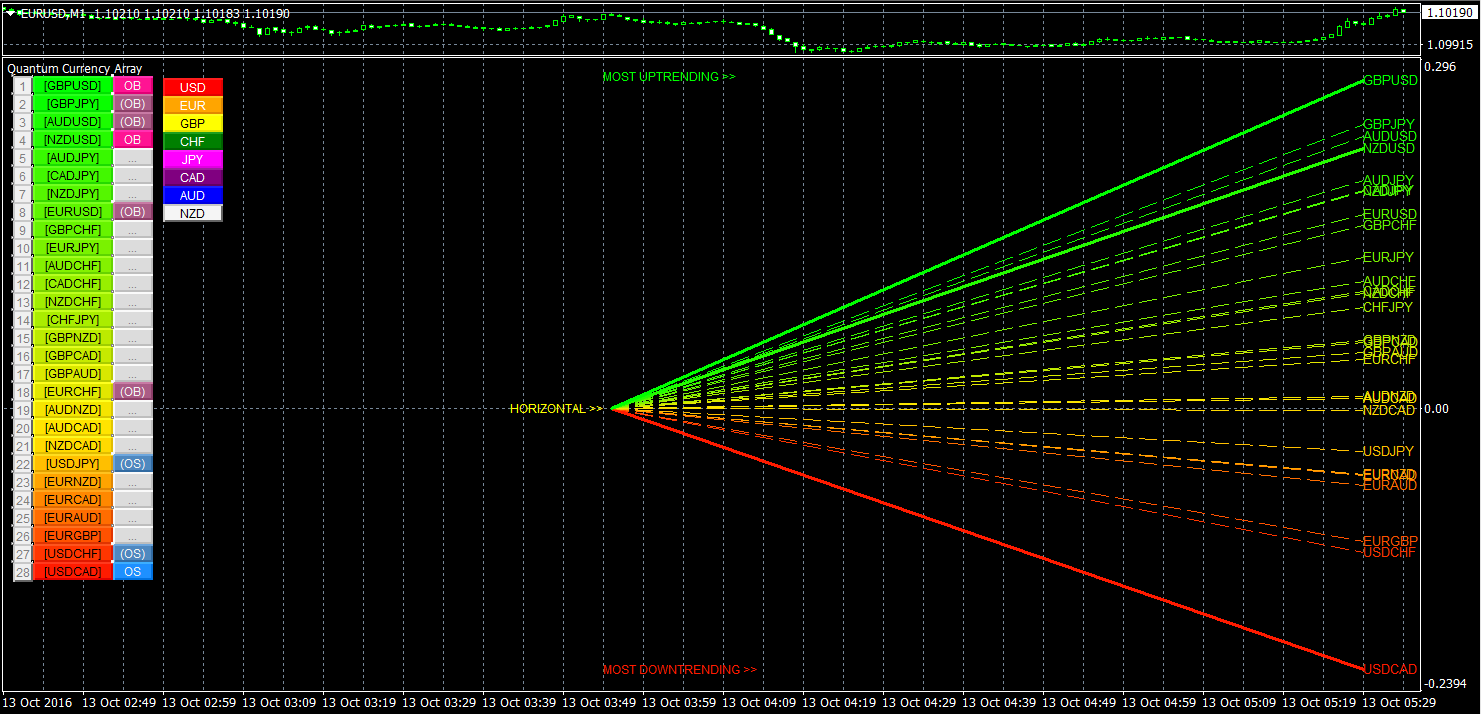The height and width of the screenshot is (714, 1482).
Task: Toggle the orange EUR currency filter
Action: [x=193, y=106]
